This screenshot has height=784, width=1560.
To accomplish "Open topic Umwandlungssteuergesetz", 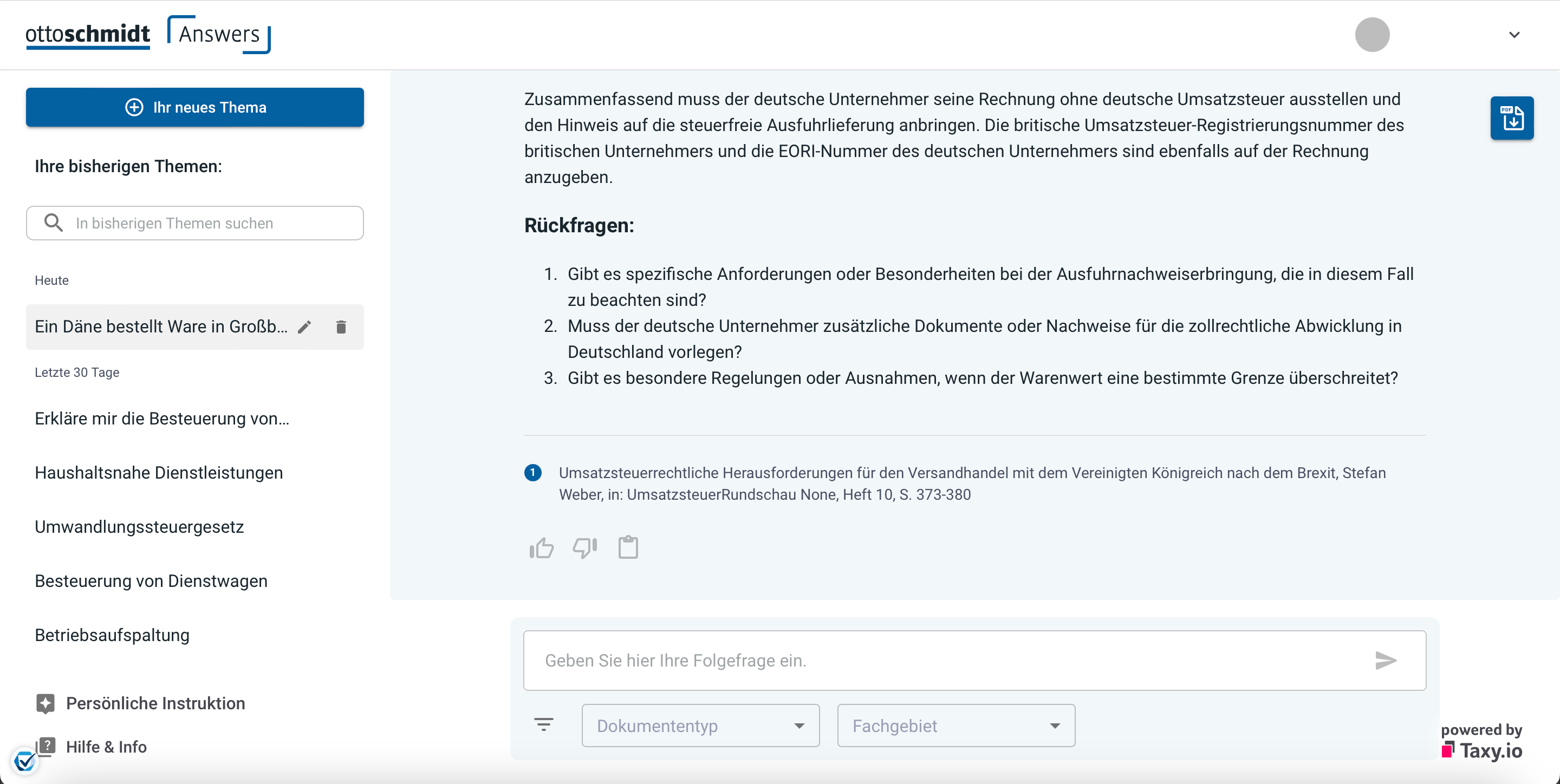I will [x=139, y=527].
